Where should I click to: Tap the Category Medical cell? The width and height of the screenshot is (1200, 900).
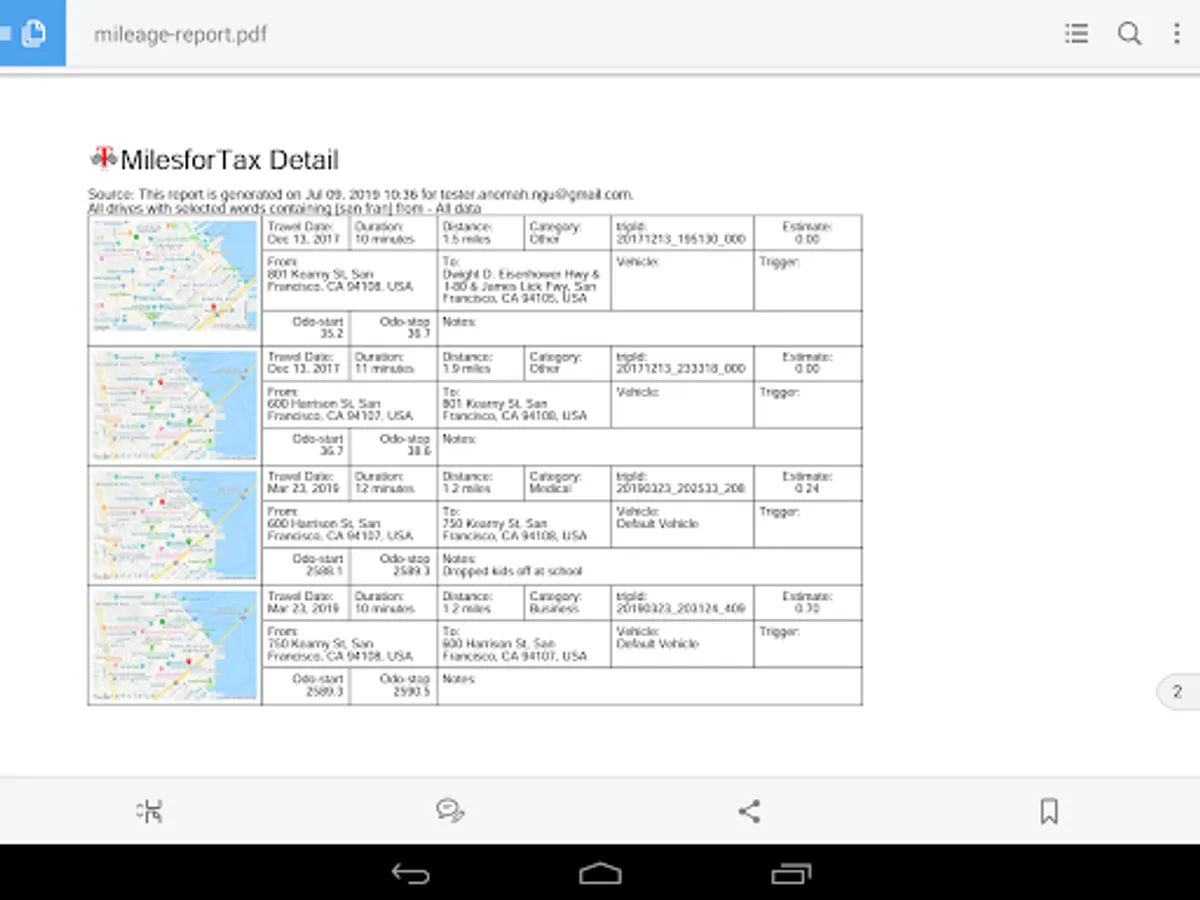[x=567, y=483]
